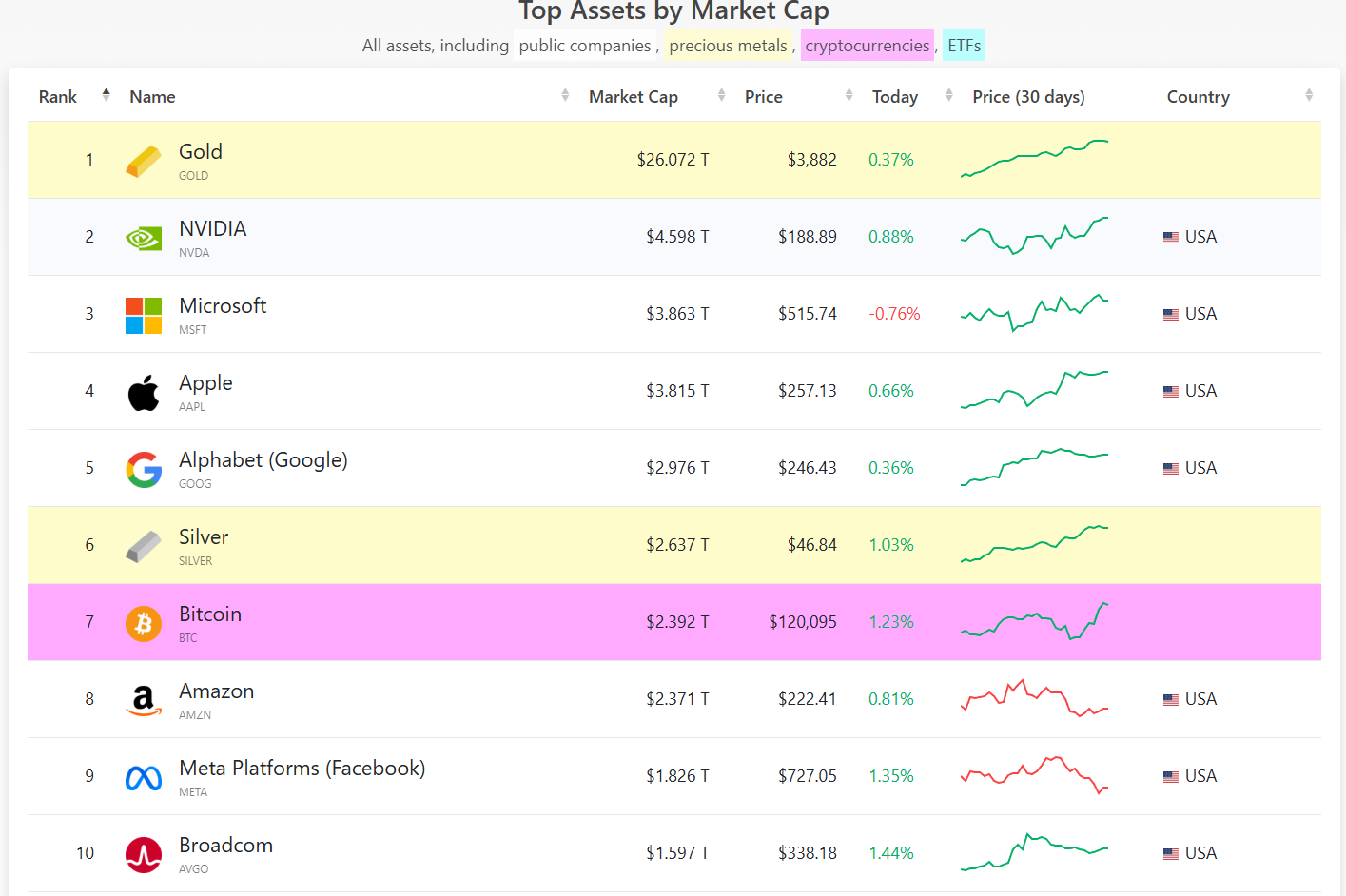Image resolution: width=1346 pixels, height=896 pixels.
Task: Toggle the public companies filter
Action: (x=584, y=46)
